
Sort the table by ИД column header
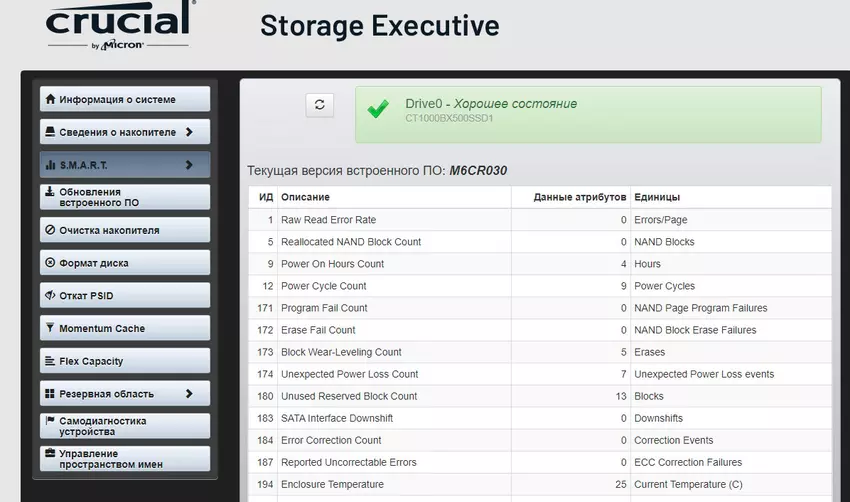pyautogui.click(x=265, y=197)
